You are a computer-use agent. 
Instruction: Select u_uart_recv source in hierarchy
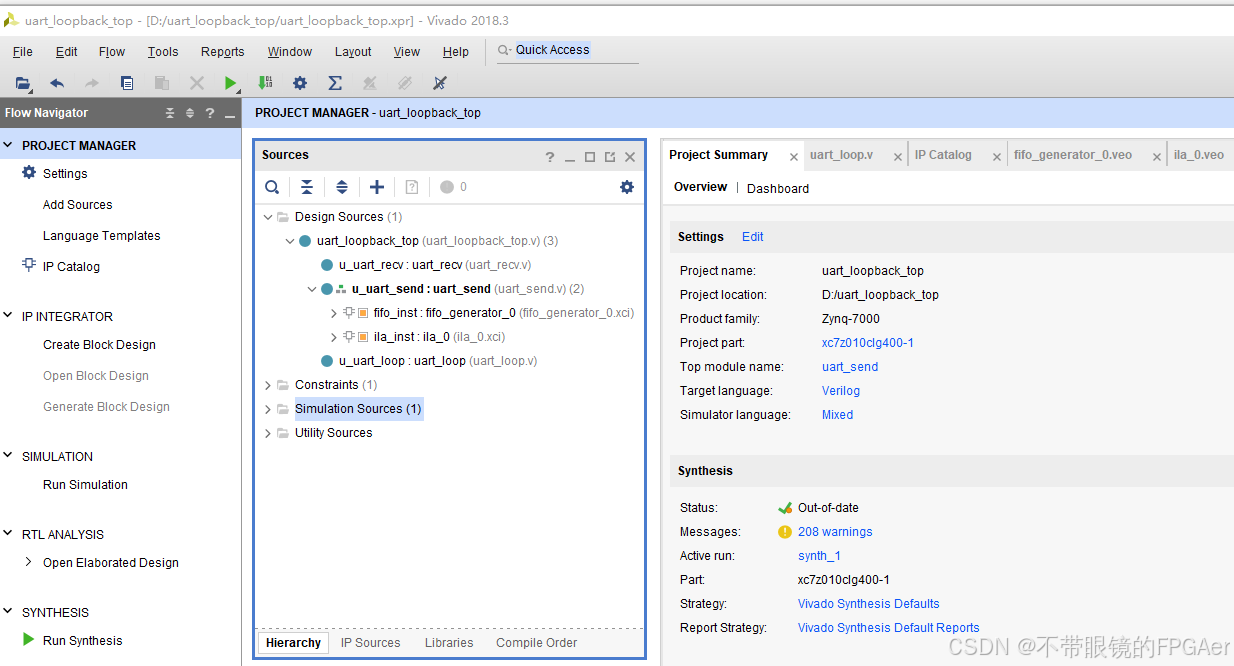point(435,265)
